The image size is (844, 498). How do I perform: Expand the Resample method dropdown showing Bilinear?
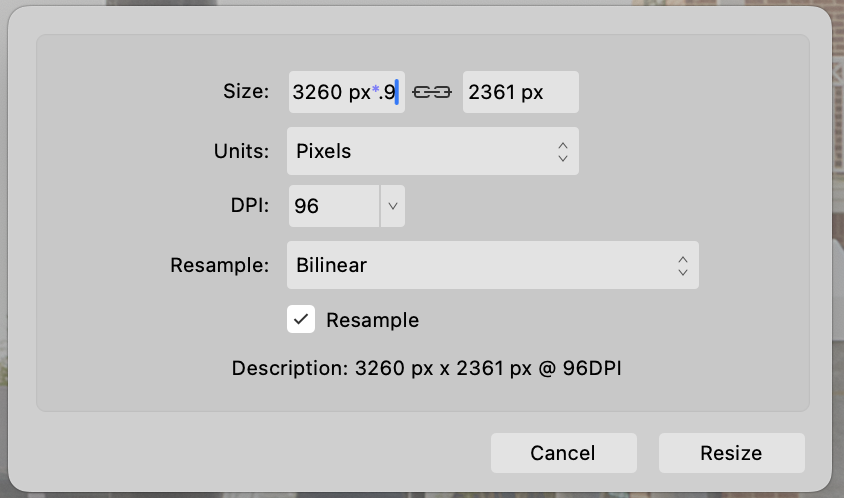click(x=493, y=265)
